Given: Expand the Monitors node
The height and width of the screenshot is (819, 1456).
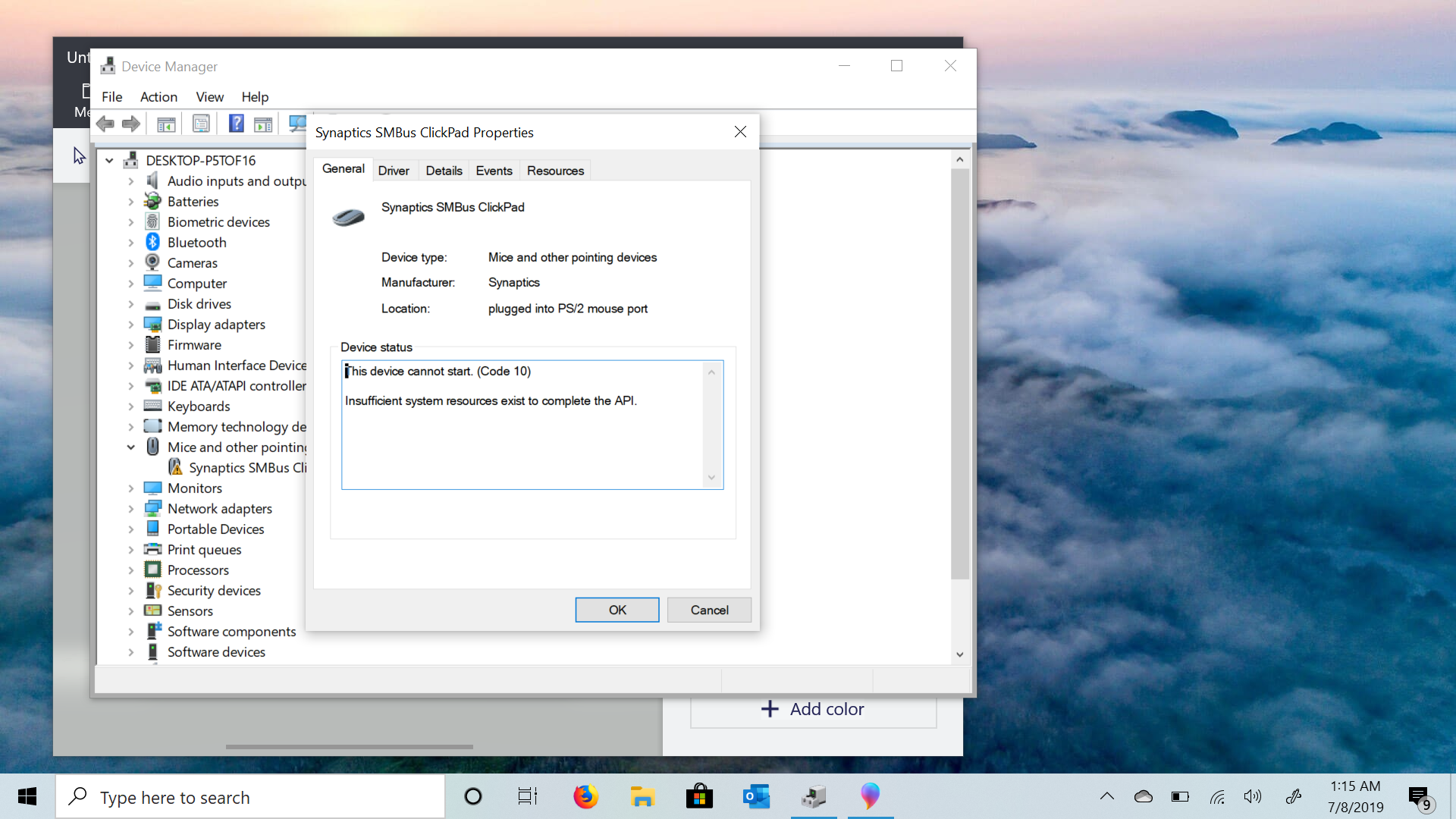Looking at the screenshot, I should click(130, 488).
